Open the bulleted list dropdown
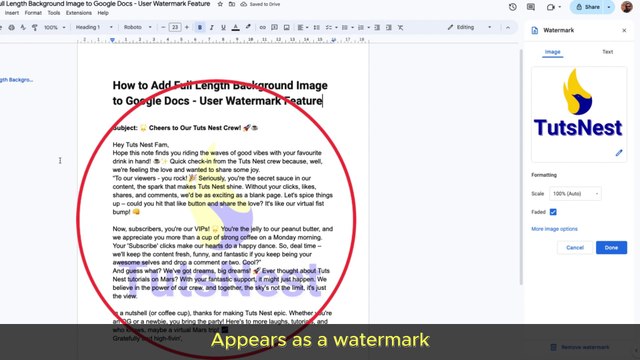Viewport: 640px width, 360px height. click(x=347, y=27)
